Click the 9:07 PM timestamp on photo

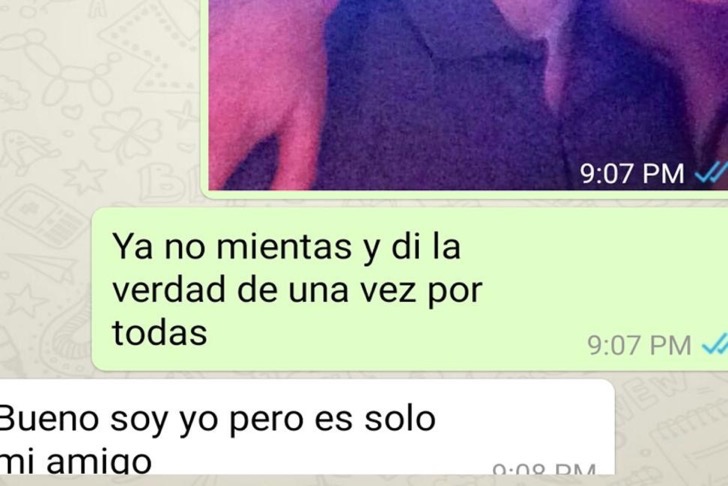[x=632, y=174]
